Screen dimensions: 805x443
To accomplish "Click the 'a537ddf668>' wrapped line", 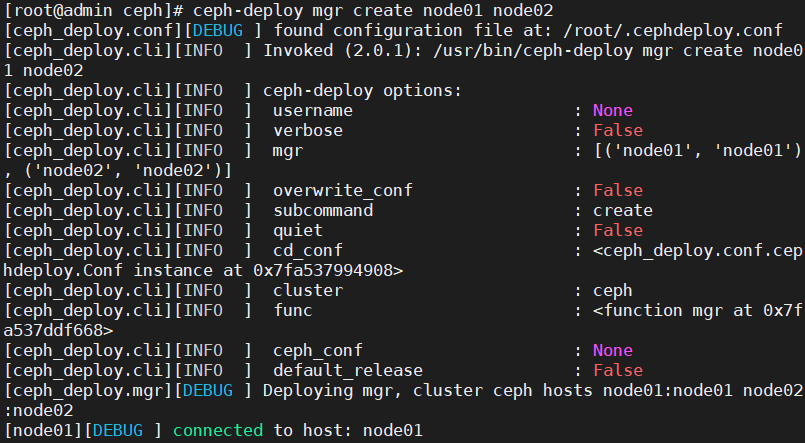I will [58, 331].
